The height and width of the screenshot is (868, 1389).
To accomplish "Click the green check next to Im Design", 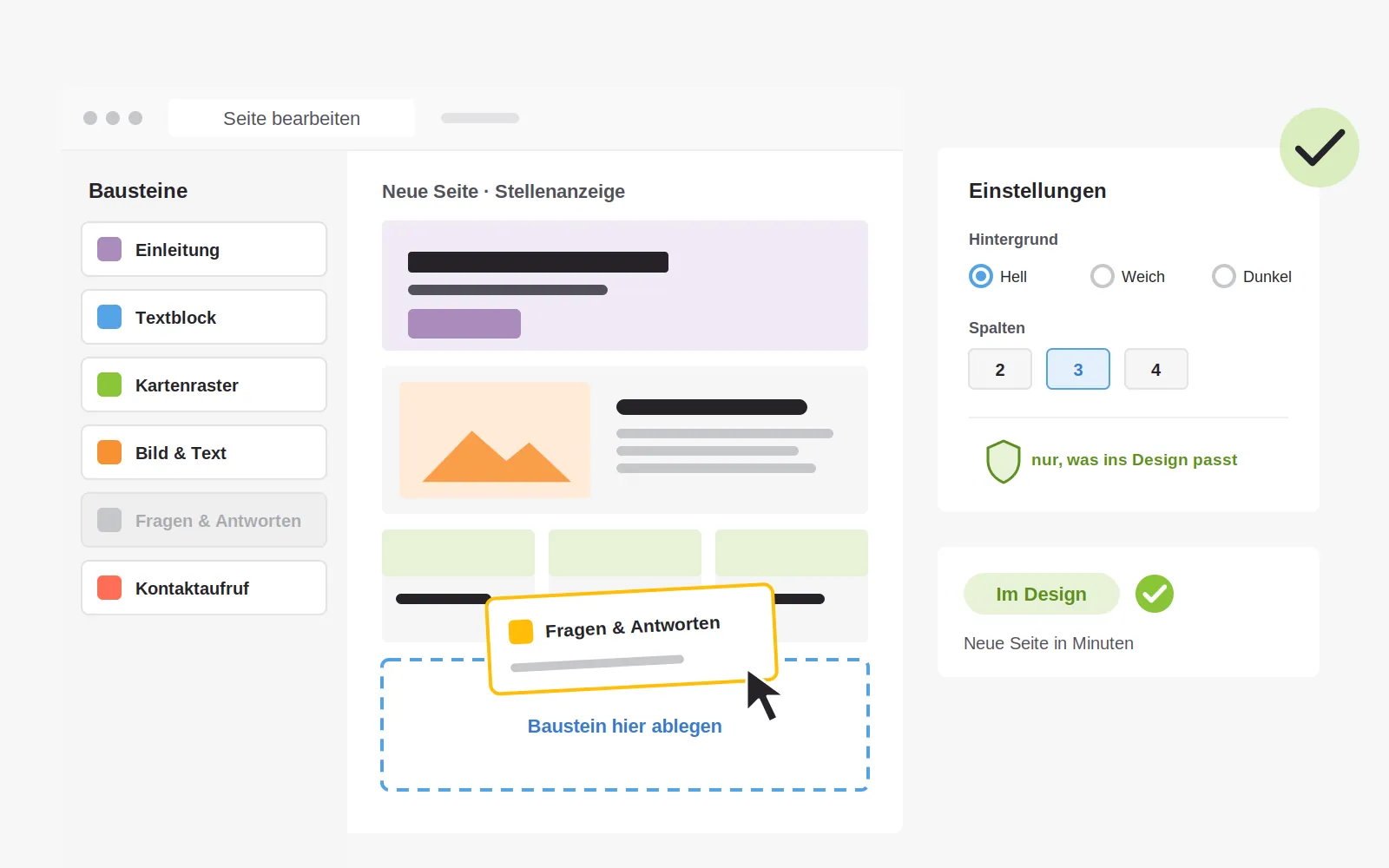I will 1155,594.
